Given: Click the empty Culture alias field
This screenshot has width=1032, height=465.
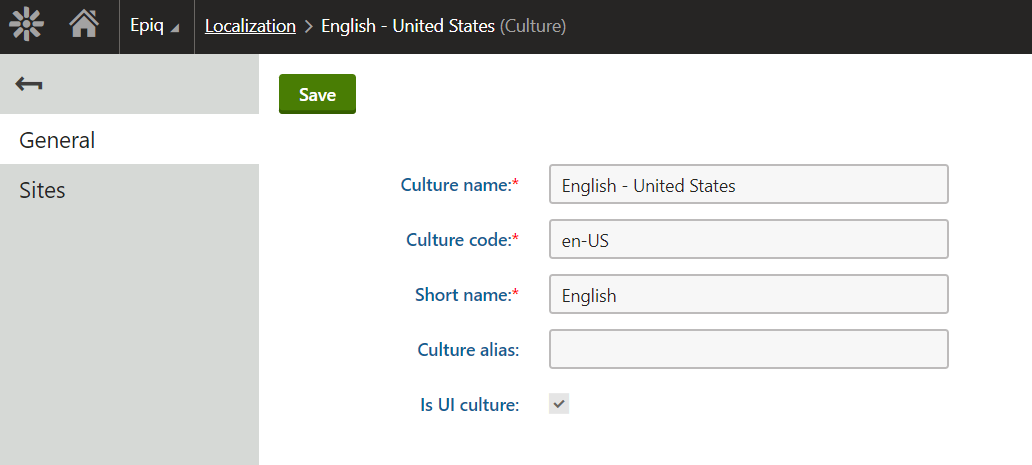Looking at the screenshot, I should [748, 350].
